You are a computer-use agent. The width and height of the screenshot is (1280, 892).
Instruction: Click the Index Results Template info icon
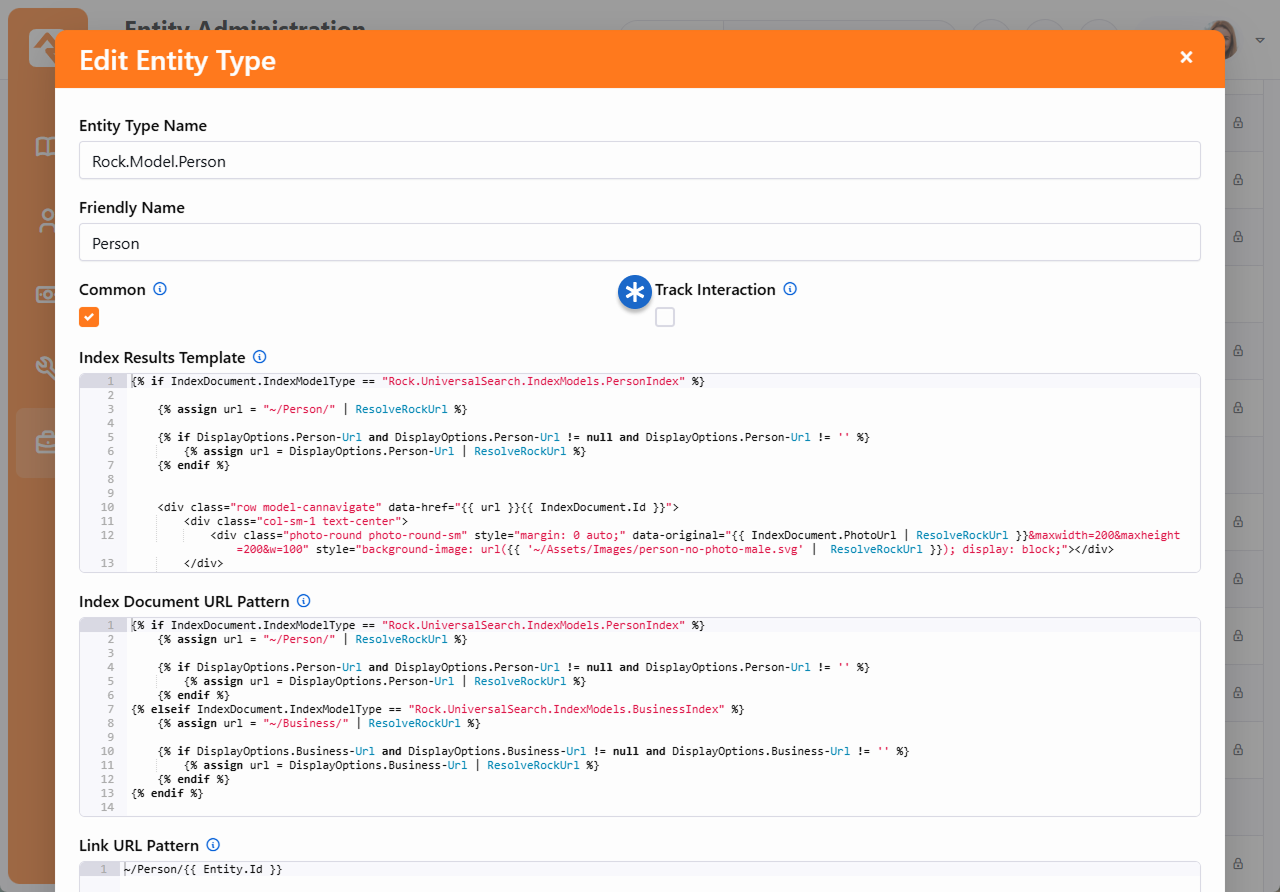pos(260,357)
